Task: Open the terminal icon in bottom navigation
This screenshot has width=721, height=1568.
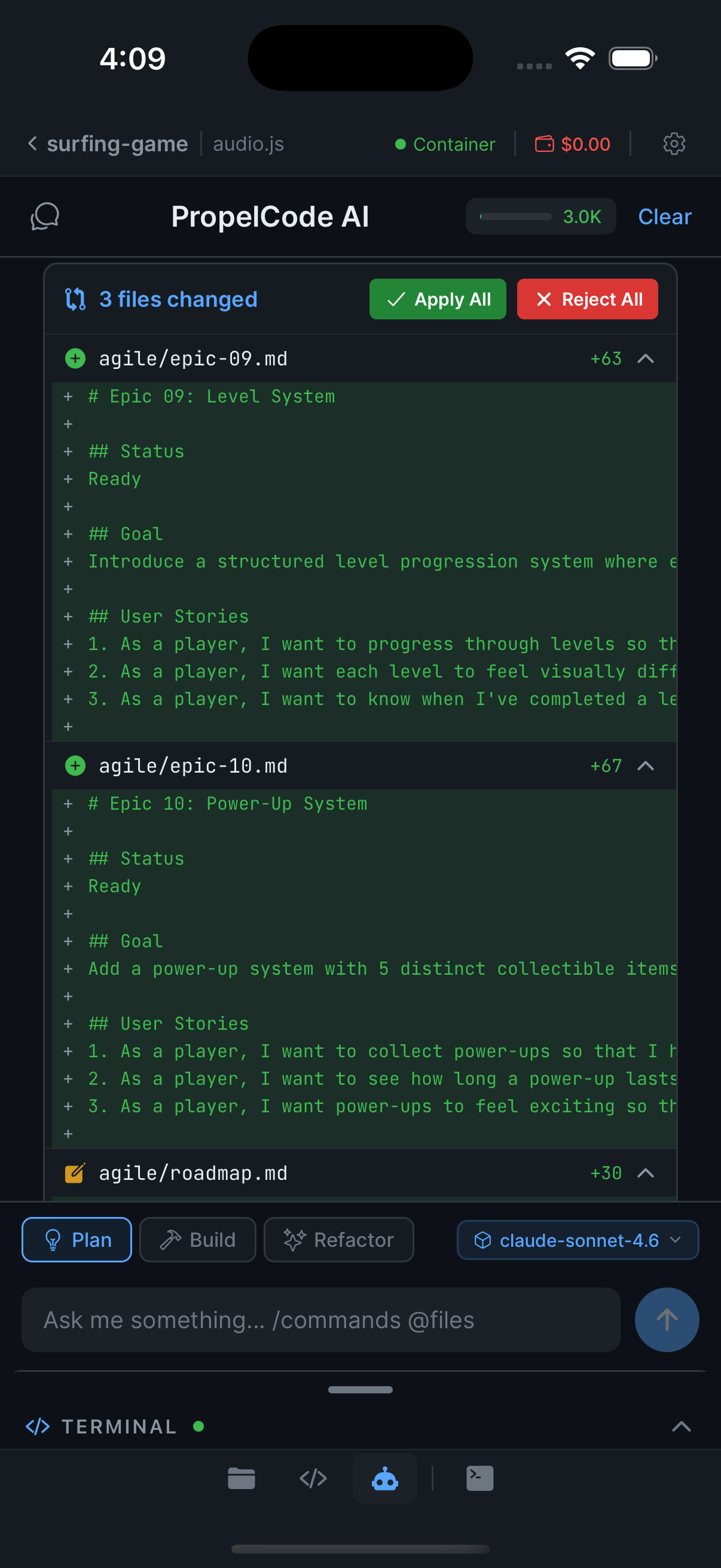Action: pyautogui.click(x=479, y=1478)
